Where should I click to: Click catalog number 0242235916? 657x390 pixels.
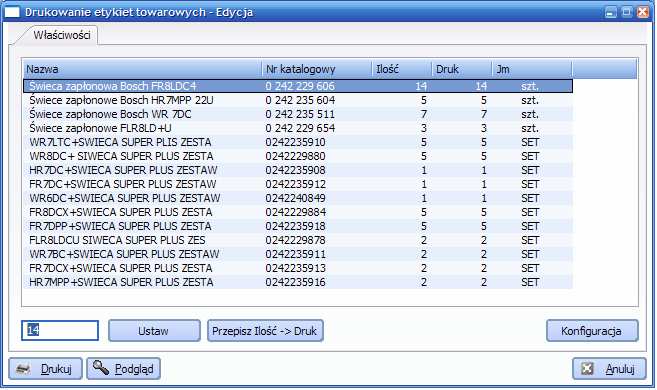295,282
